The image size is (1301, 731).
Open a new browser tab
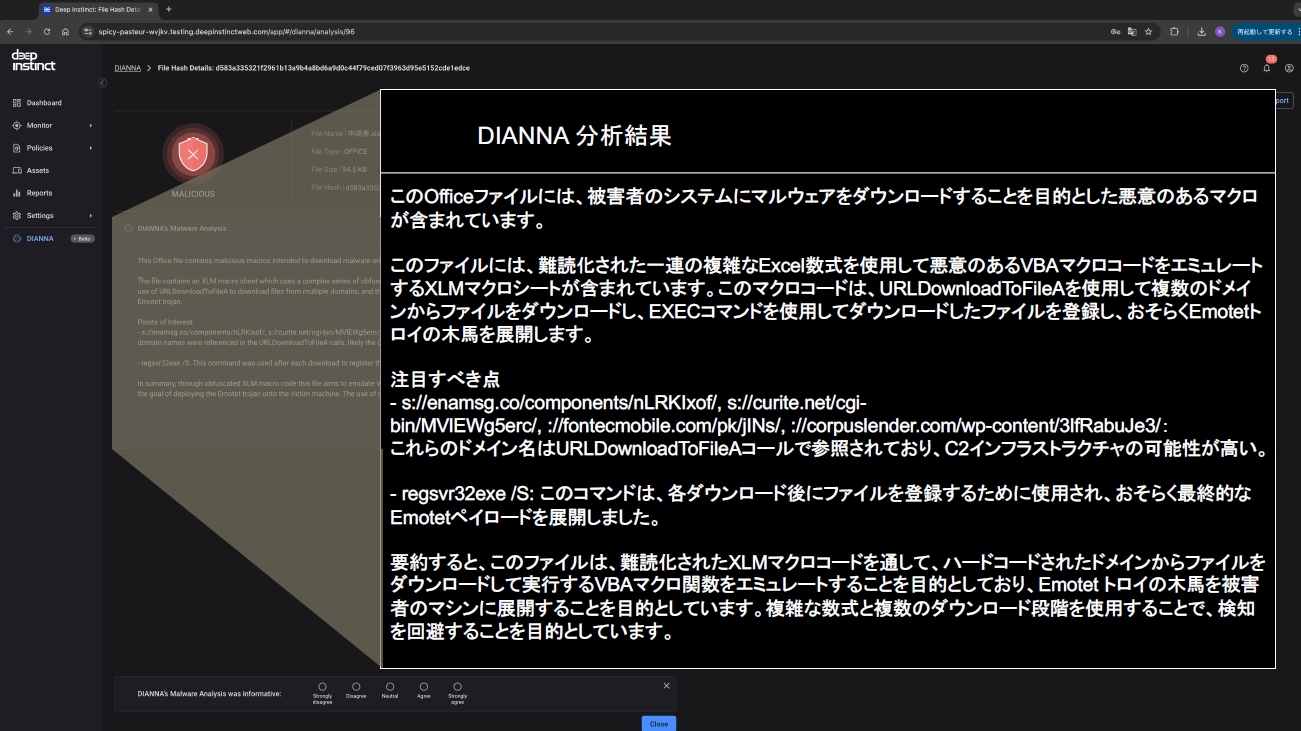tap(168, 9)
